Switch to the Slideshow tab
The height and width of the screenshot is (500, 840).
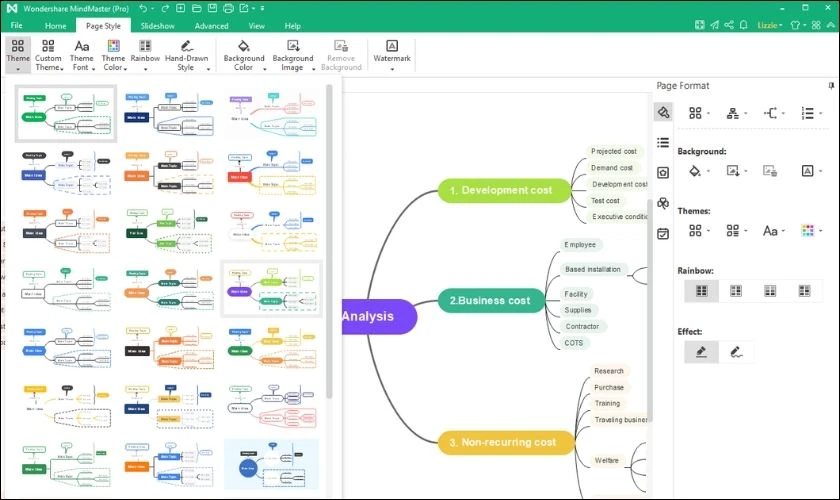pyautogui.click(x=158, y=25)
